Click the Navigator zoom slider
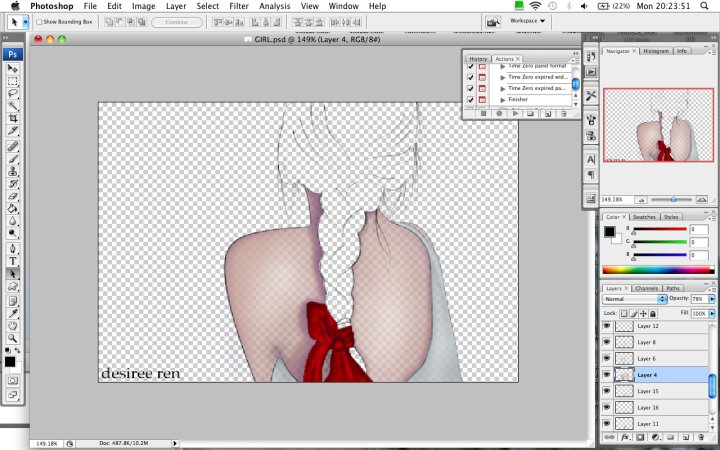This screenshot has height=450, width=720. point(671,200)
